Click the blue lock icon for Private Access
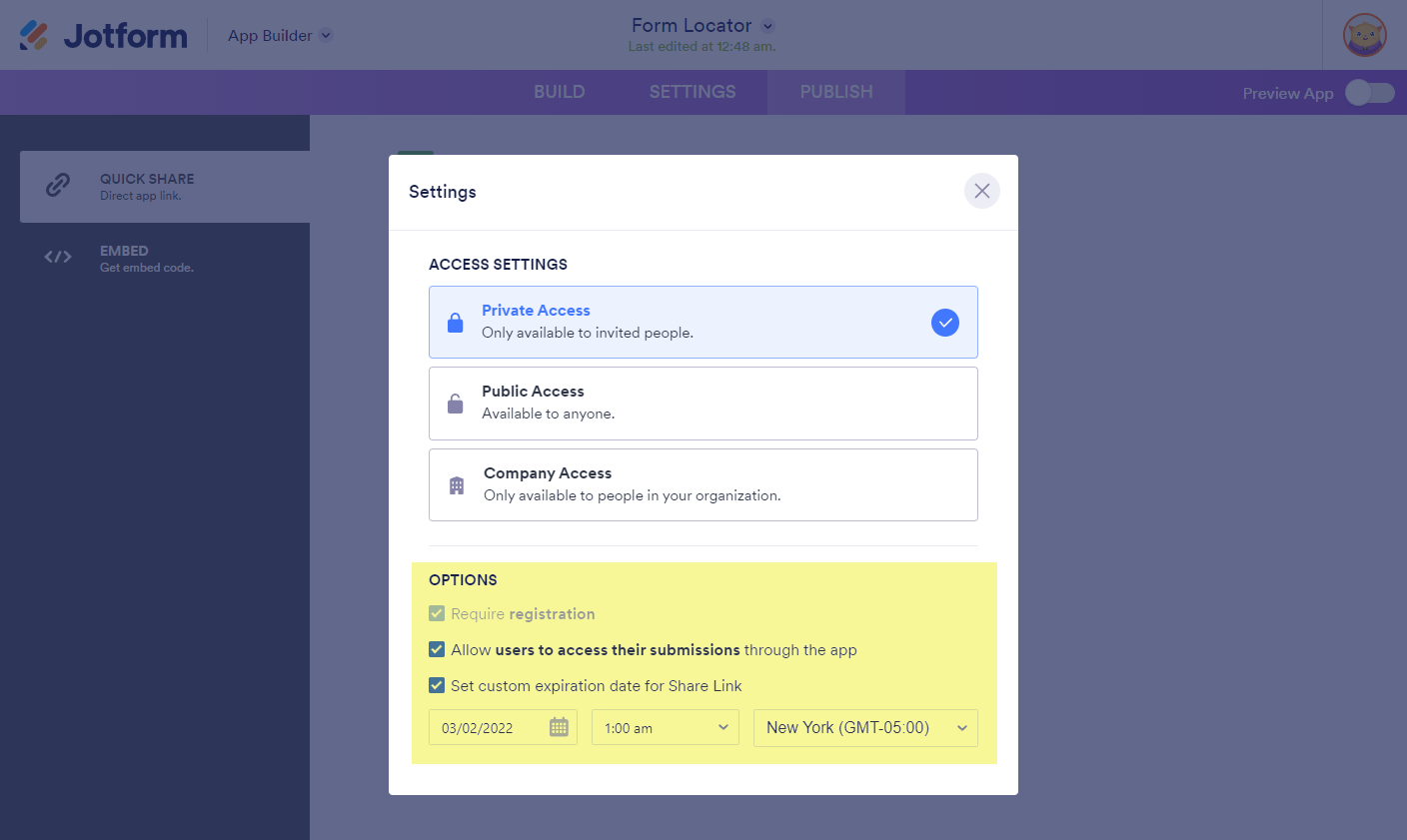The image size is (1407, 840). click(x=456, y=323)
